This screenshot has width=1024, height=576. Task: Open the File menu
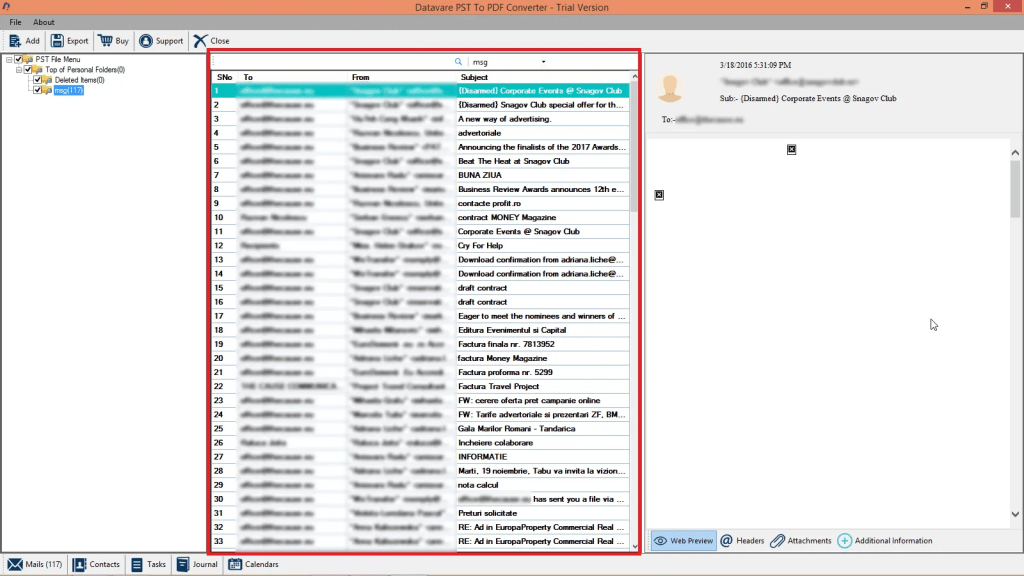click(x=15, y=22)
